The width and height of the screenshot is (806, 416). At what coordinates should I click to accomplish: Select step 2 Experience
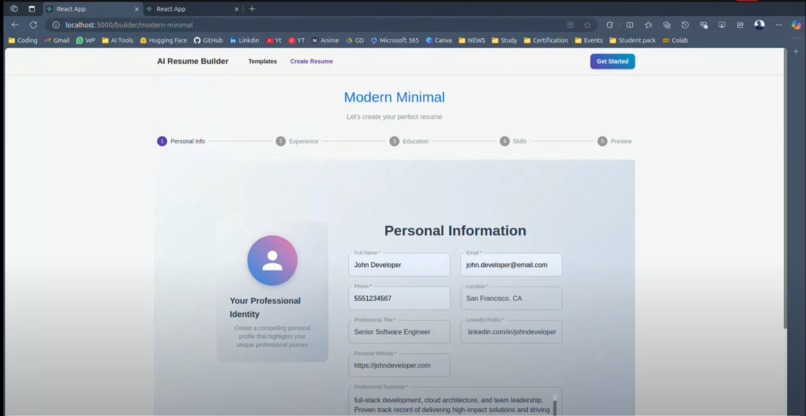coord(297,141)
